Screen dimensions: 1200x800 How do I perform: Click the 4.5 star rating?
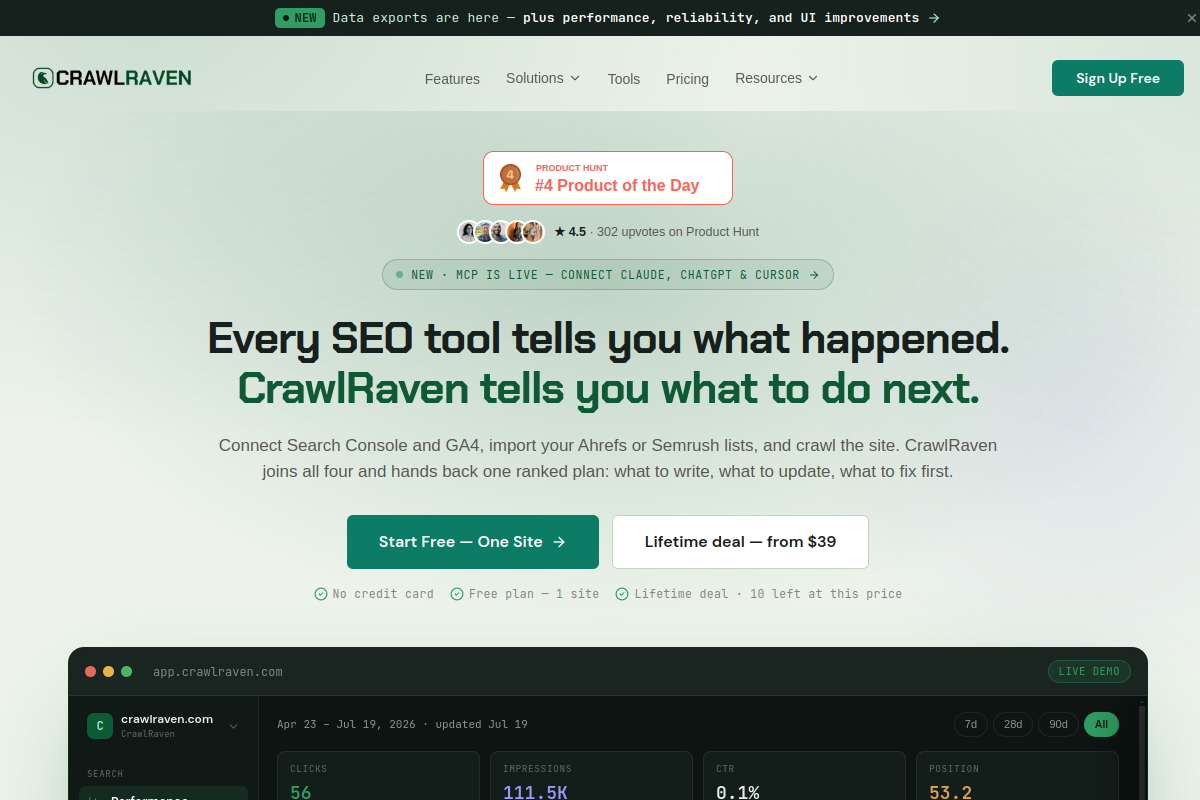coord(570,232)
